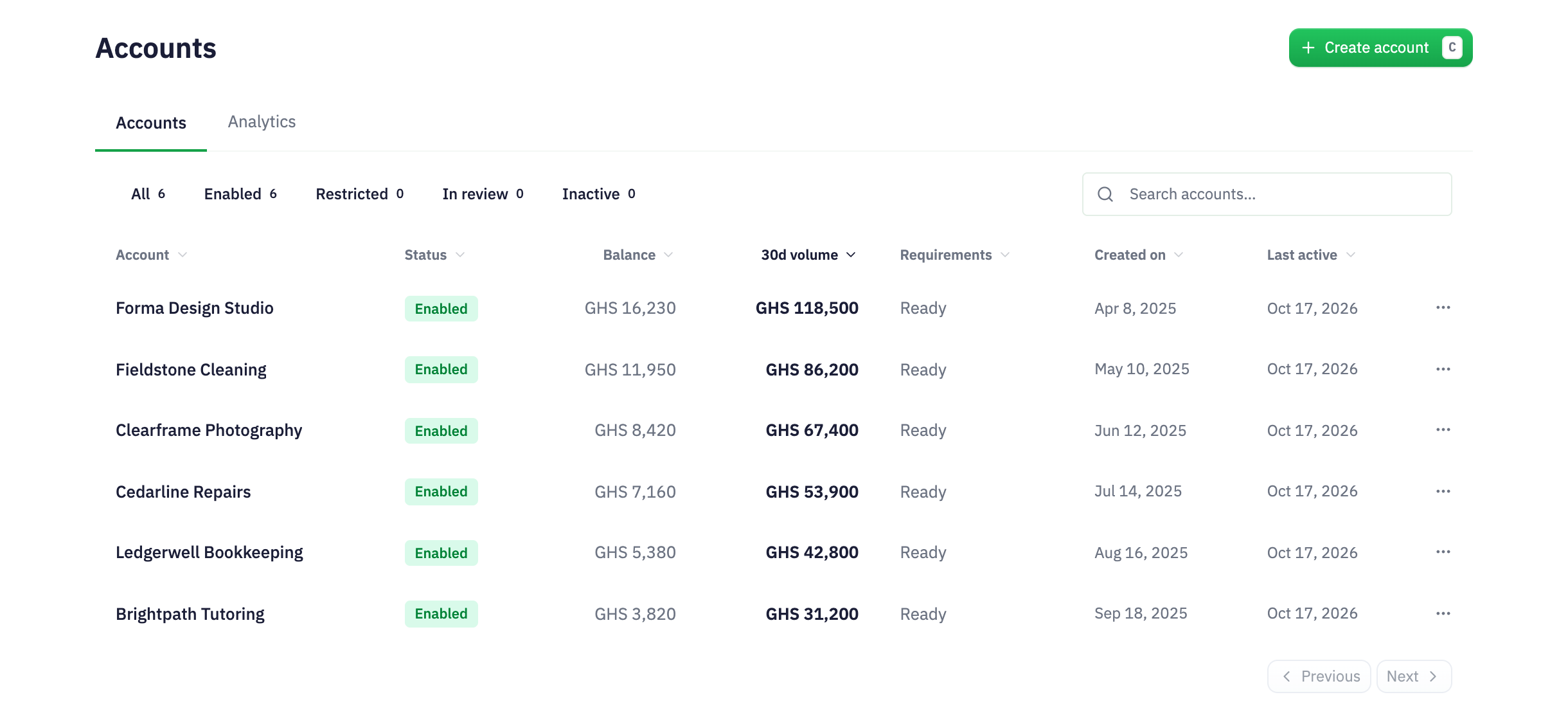Image resolution: width=1568 pixels, height=724 pixels.
Task: Open more options for Cedarline Repairs
Action: coord(1443,491)
